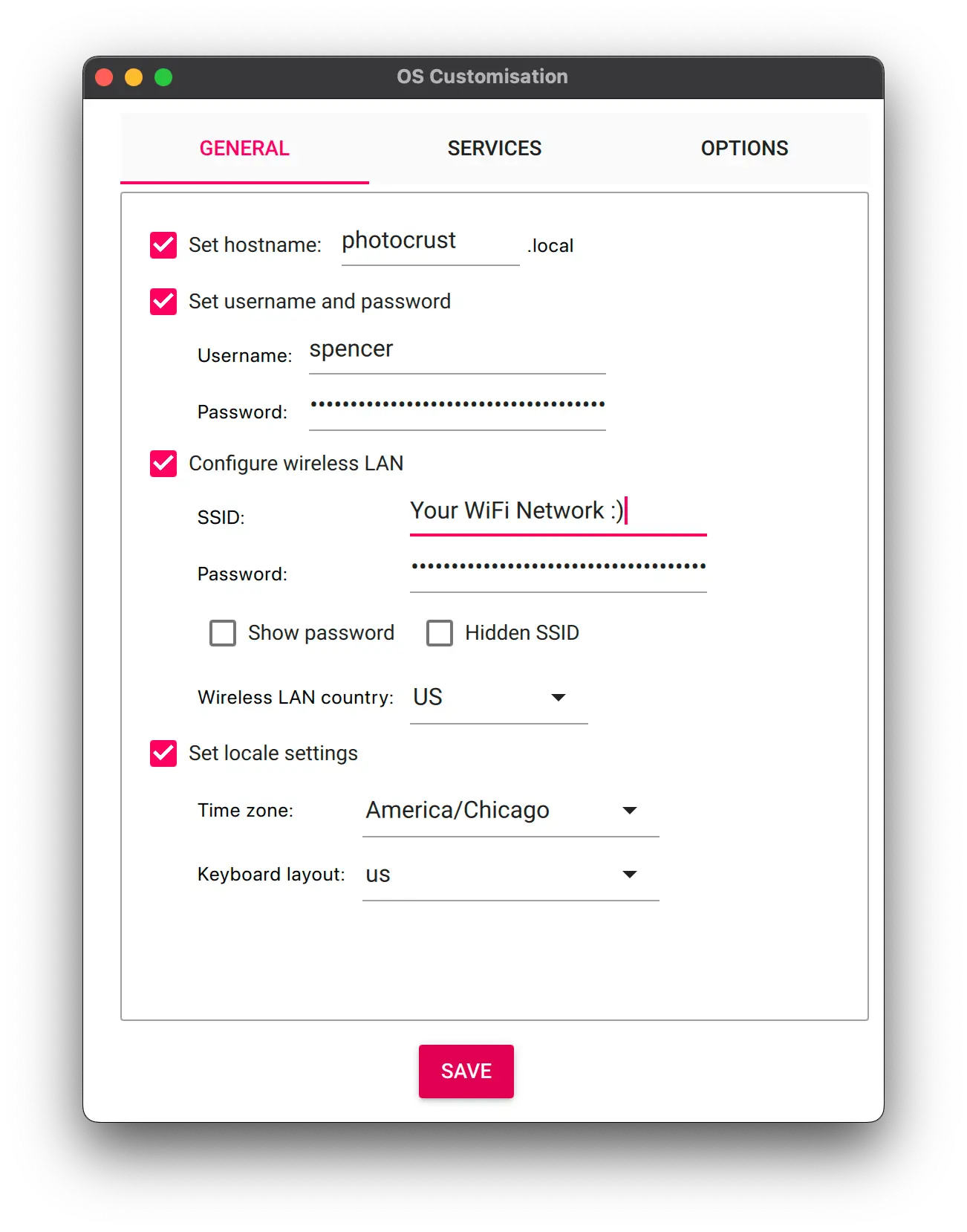
Task: Select the General tab
Action: 244,149
